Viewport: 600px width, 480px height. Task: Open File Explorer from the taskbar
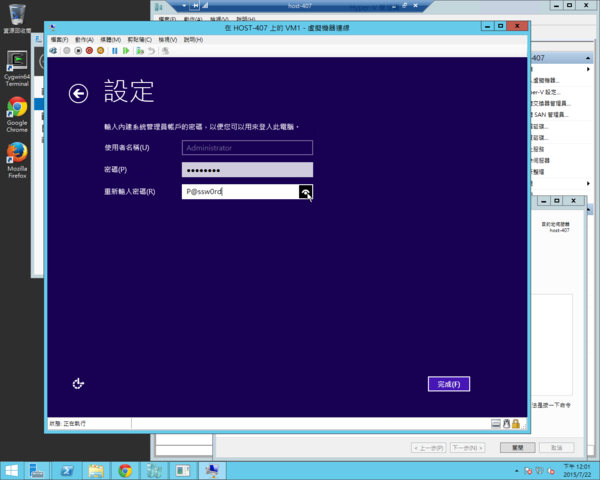96,471
